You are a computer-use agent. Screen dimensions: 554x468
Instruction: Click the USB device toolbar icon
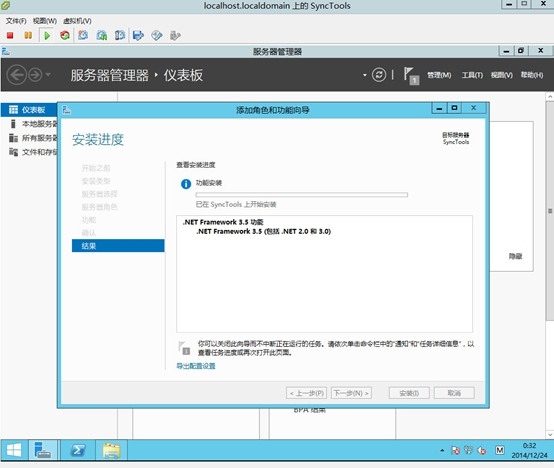175,35
